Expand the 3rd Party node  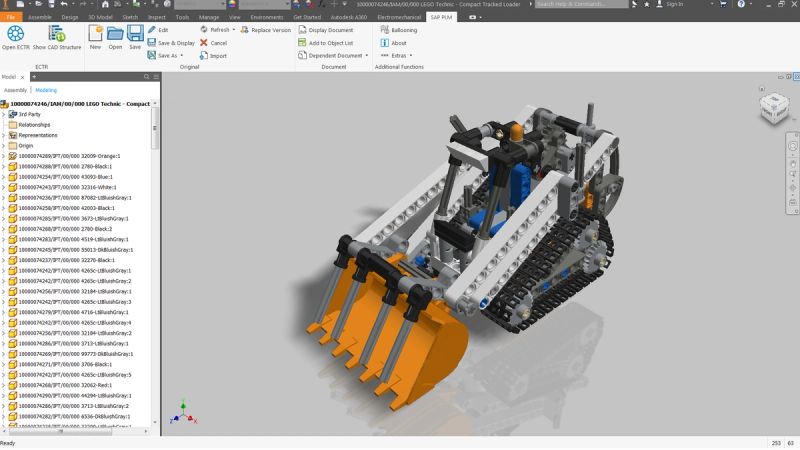pos(4,114)
